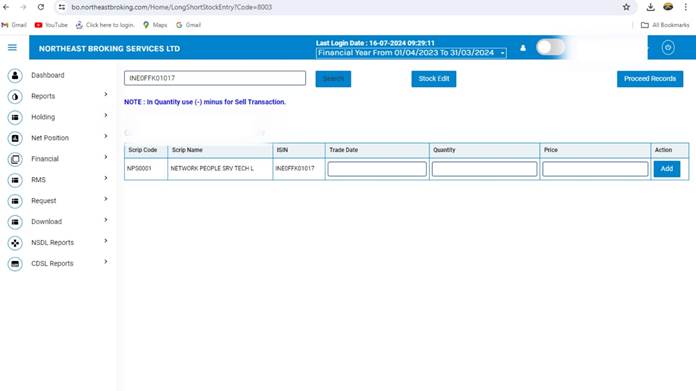The image size is (696, 391).
Task: Click the power icon in the header
Action: point(668,47)
